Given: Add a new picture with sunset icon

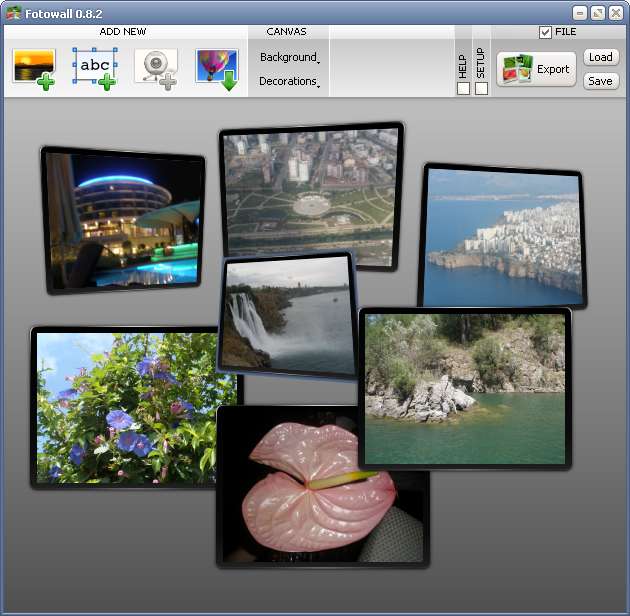Looking at the screenshot, I should pos(34,69).
